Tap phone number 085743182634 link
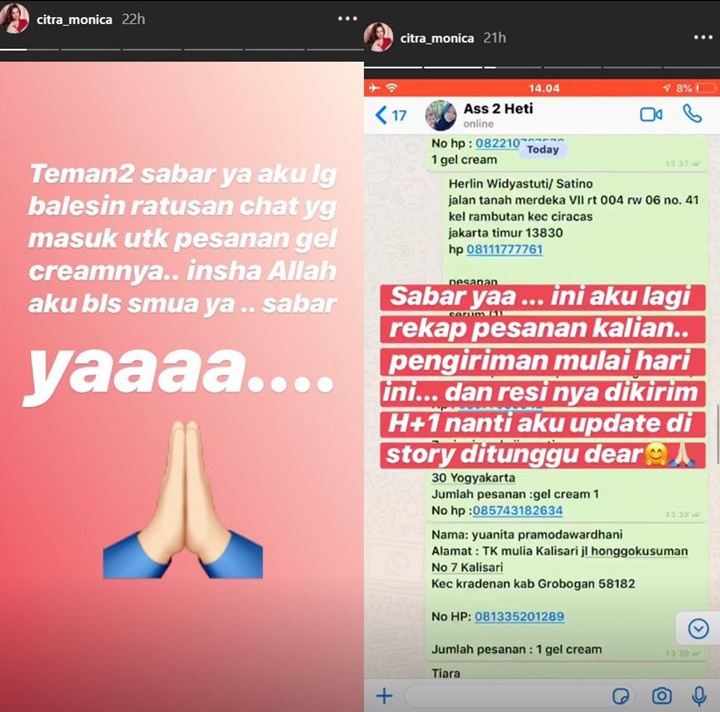Viewport: 720px width, 712px height. (x=518, y=510)
